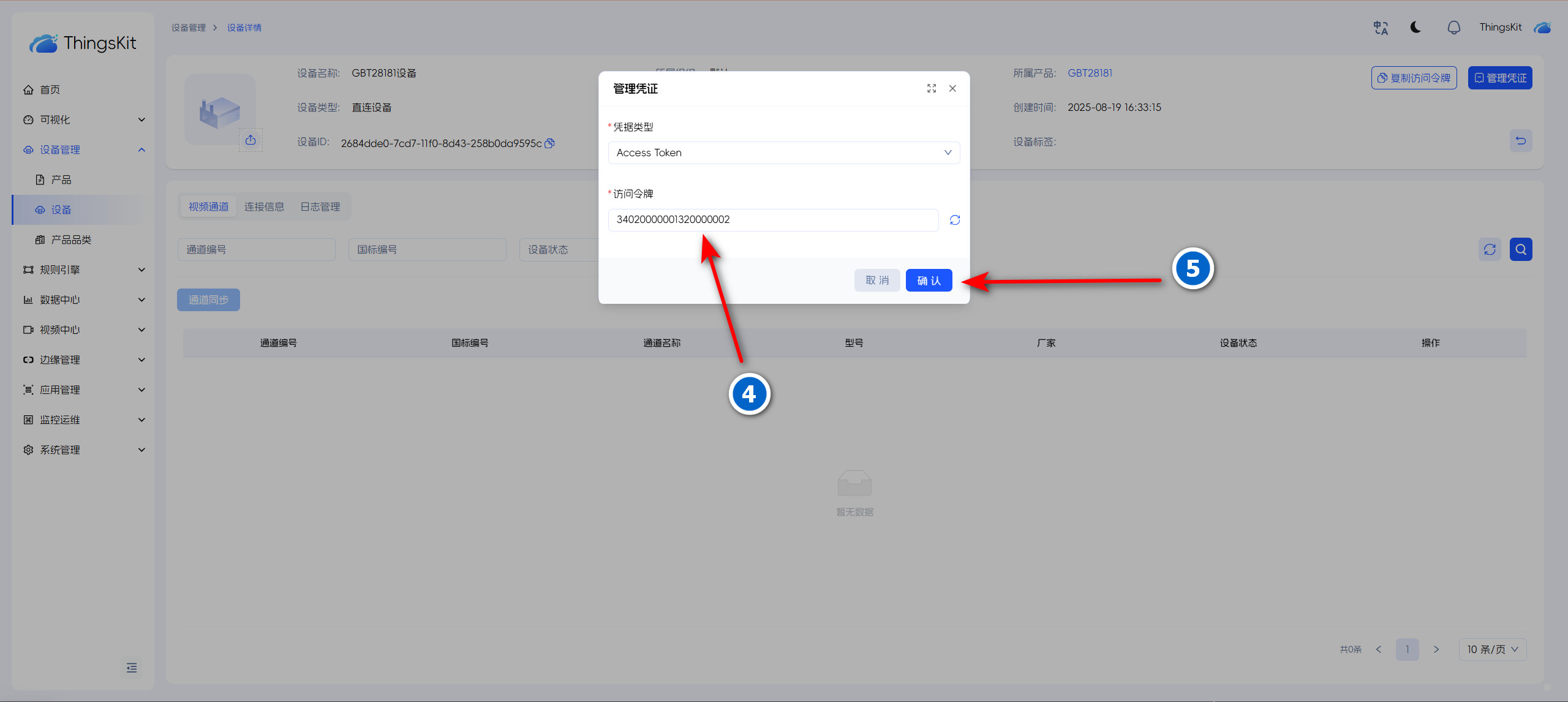This screenshot has height=702, width=1568.
Task: Open the 产品品类 menu item
Action: [x=71, y=240]
